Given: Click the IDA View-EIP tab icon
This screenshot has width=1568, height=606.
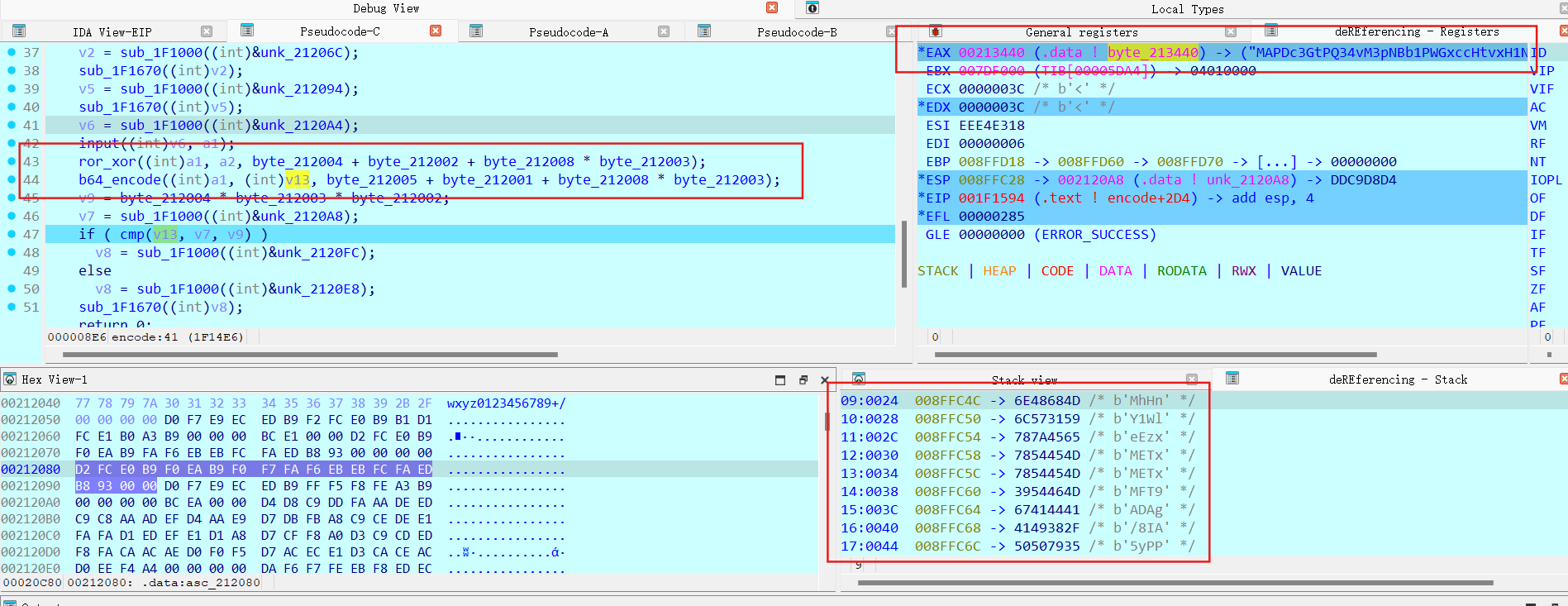Looking at the screenshot, I should [19, 31].
